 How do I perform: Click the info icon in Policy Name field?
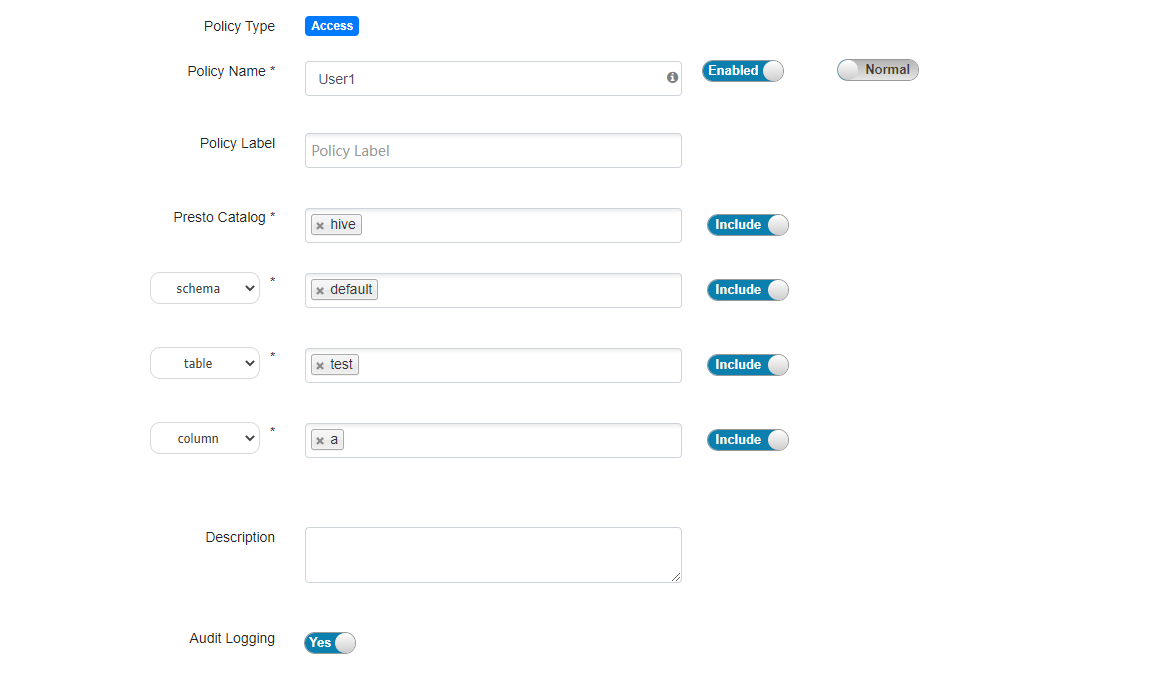tap(672, 77)
